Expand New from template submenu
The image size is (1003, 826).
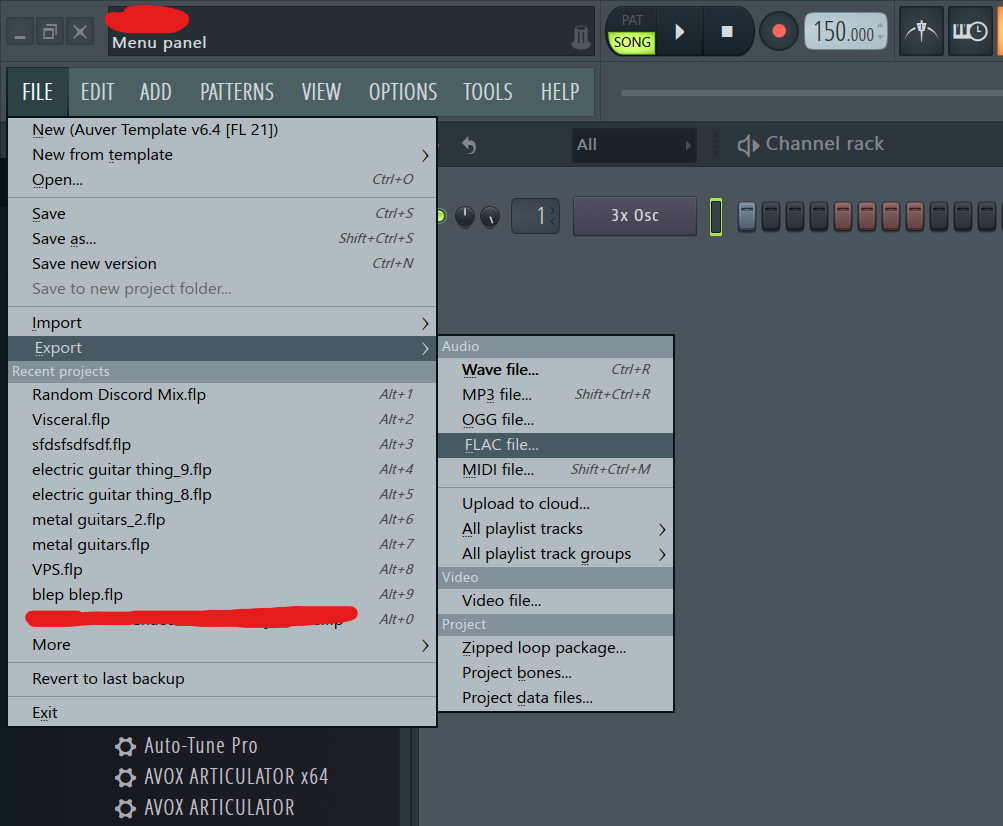tap(223, 155)
